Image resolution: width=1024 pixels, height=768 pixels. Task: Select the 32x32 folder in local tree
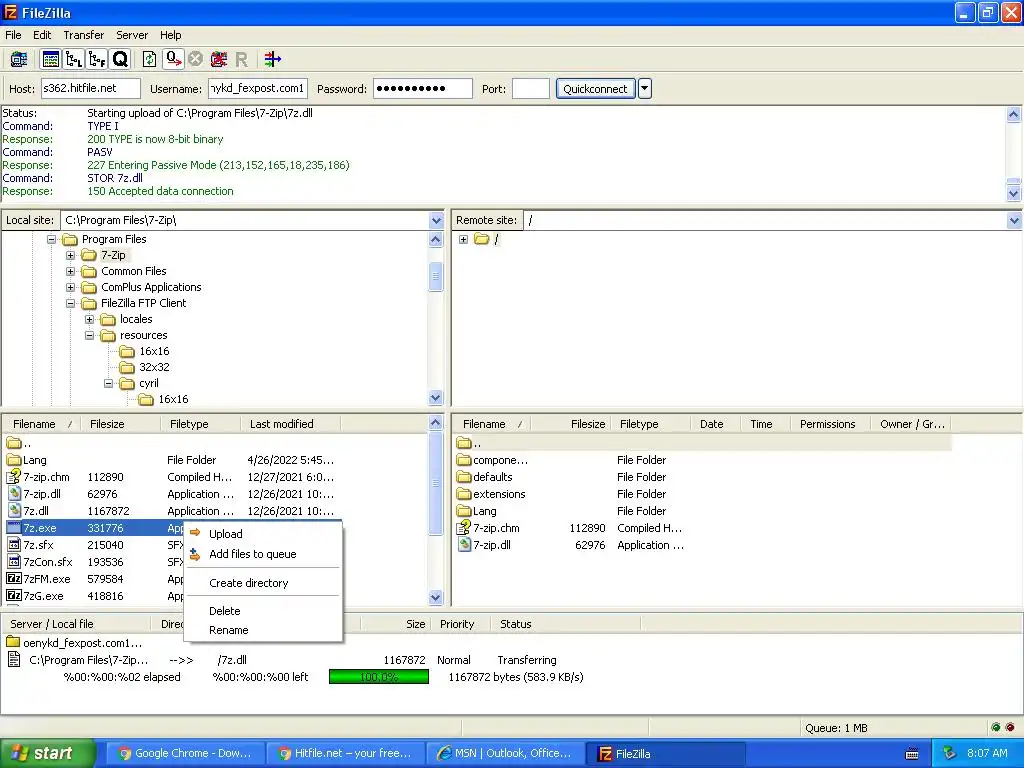[154, 367]
